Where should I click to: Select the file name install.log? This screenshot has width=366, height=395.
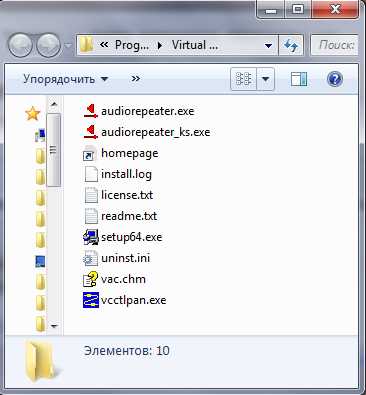(126, 174)
